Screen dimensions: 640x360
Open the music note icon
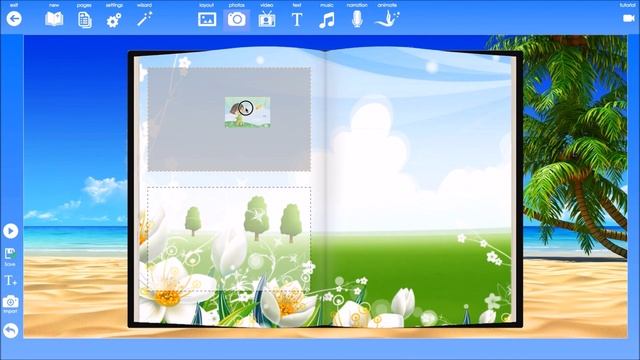coord(327,20)
